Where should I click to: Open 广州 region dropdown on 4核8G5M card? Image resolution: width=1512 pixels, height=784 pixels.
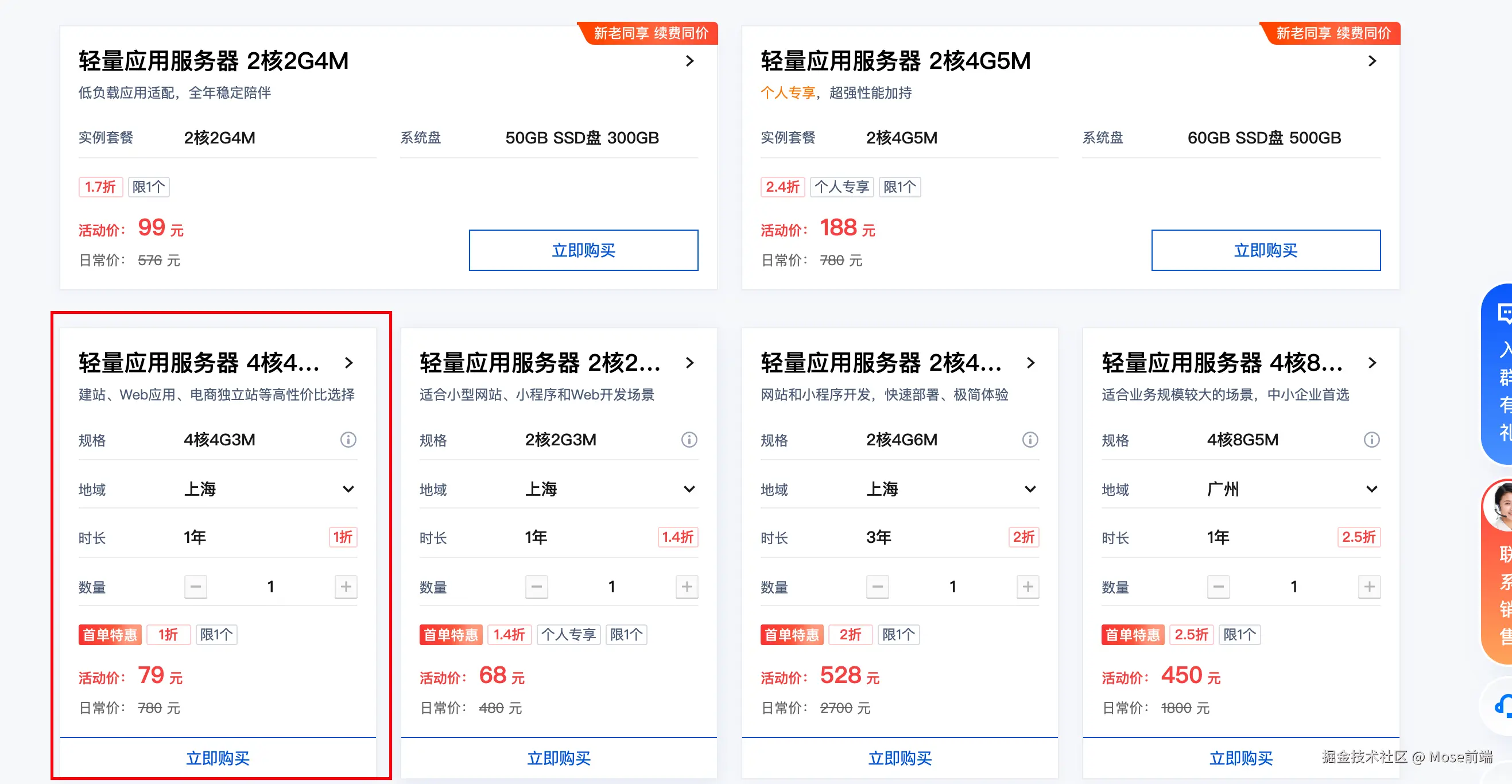click(1371, 489)
